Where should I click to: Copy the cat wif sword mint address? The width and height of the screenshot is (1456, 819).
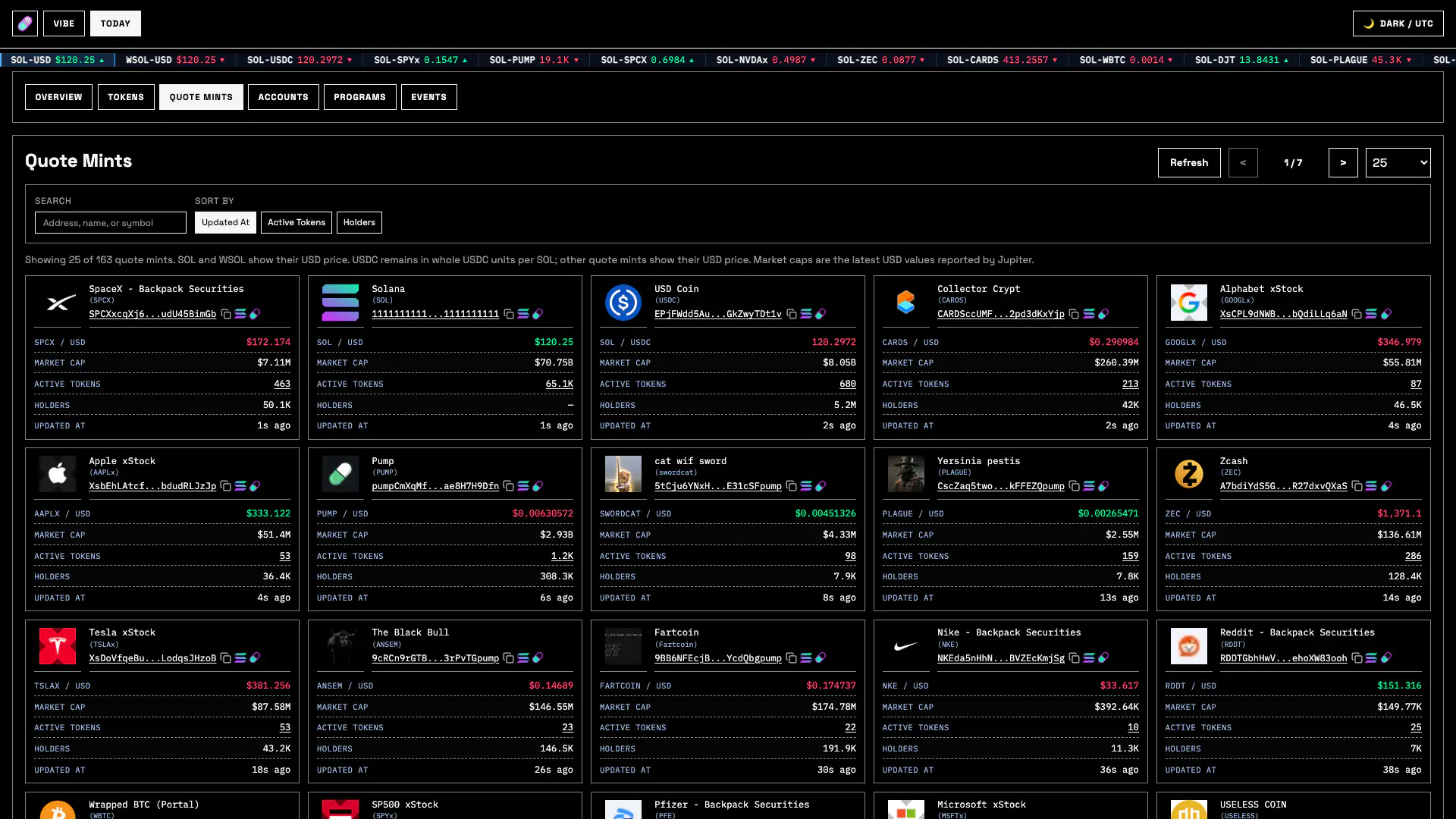coord(792,486)
